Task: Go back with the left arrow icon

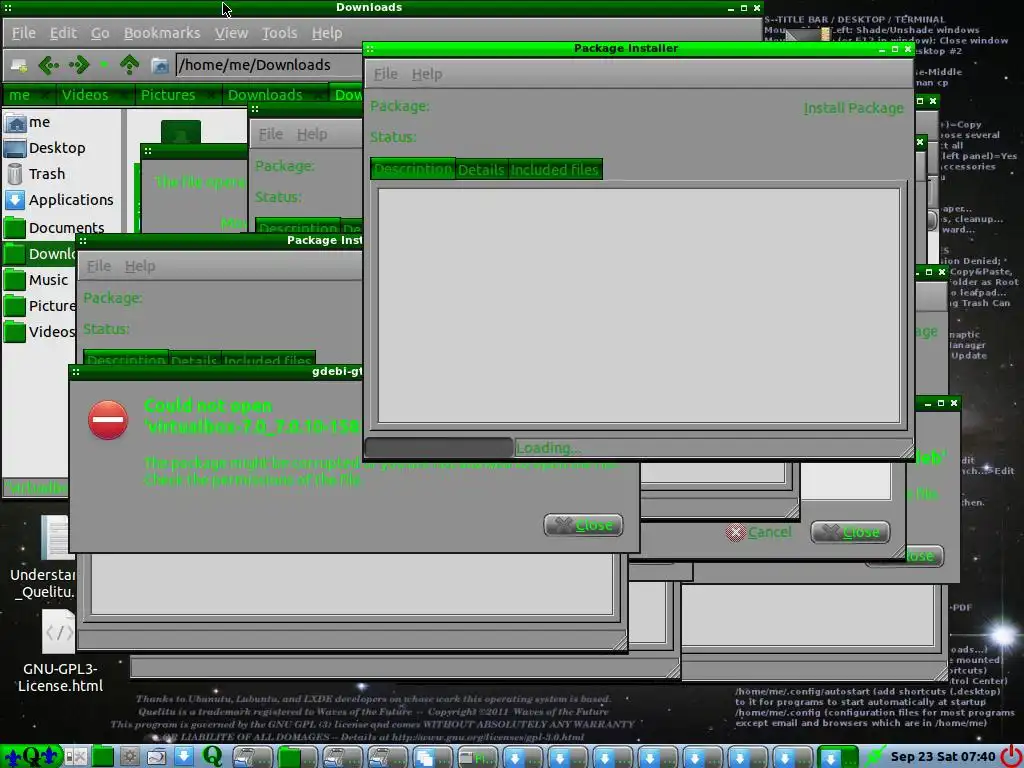Action: coord(49,65)
